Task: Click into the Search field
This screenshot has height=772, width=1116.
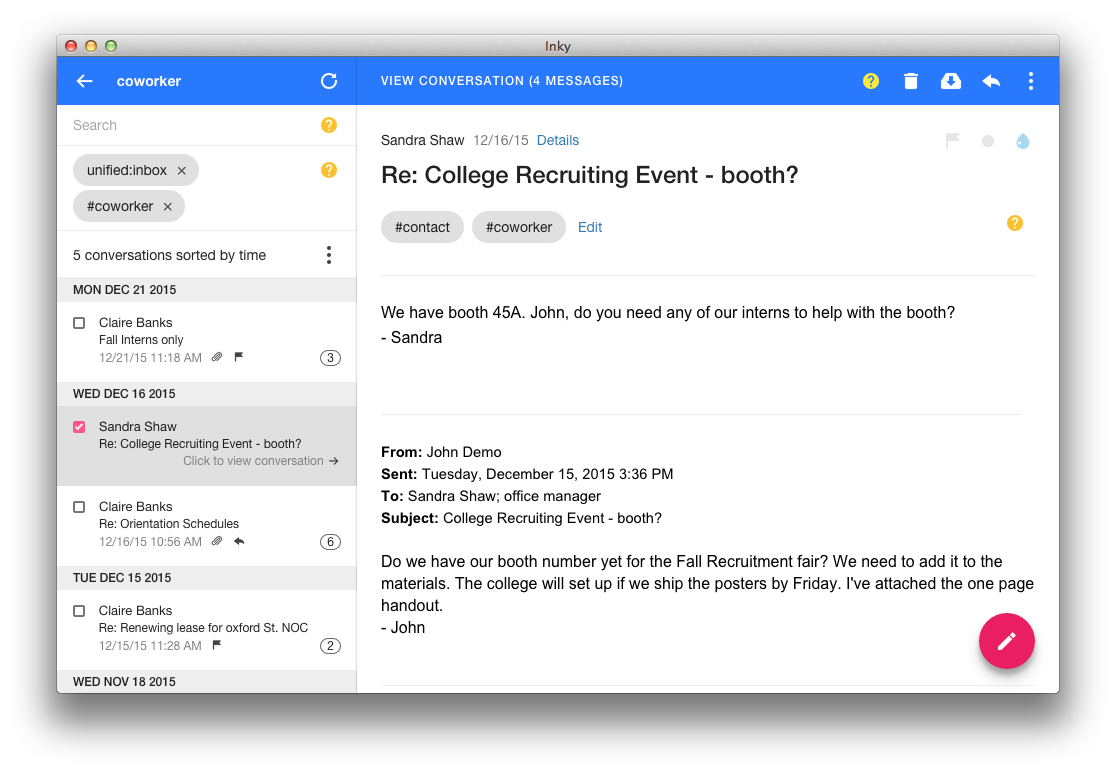Action: coord(190,125)
